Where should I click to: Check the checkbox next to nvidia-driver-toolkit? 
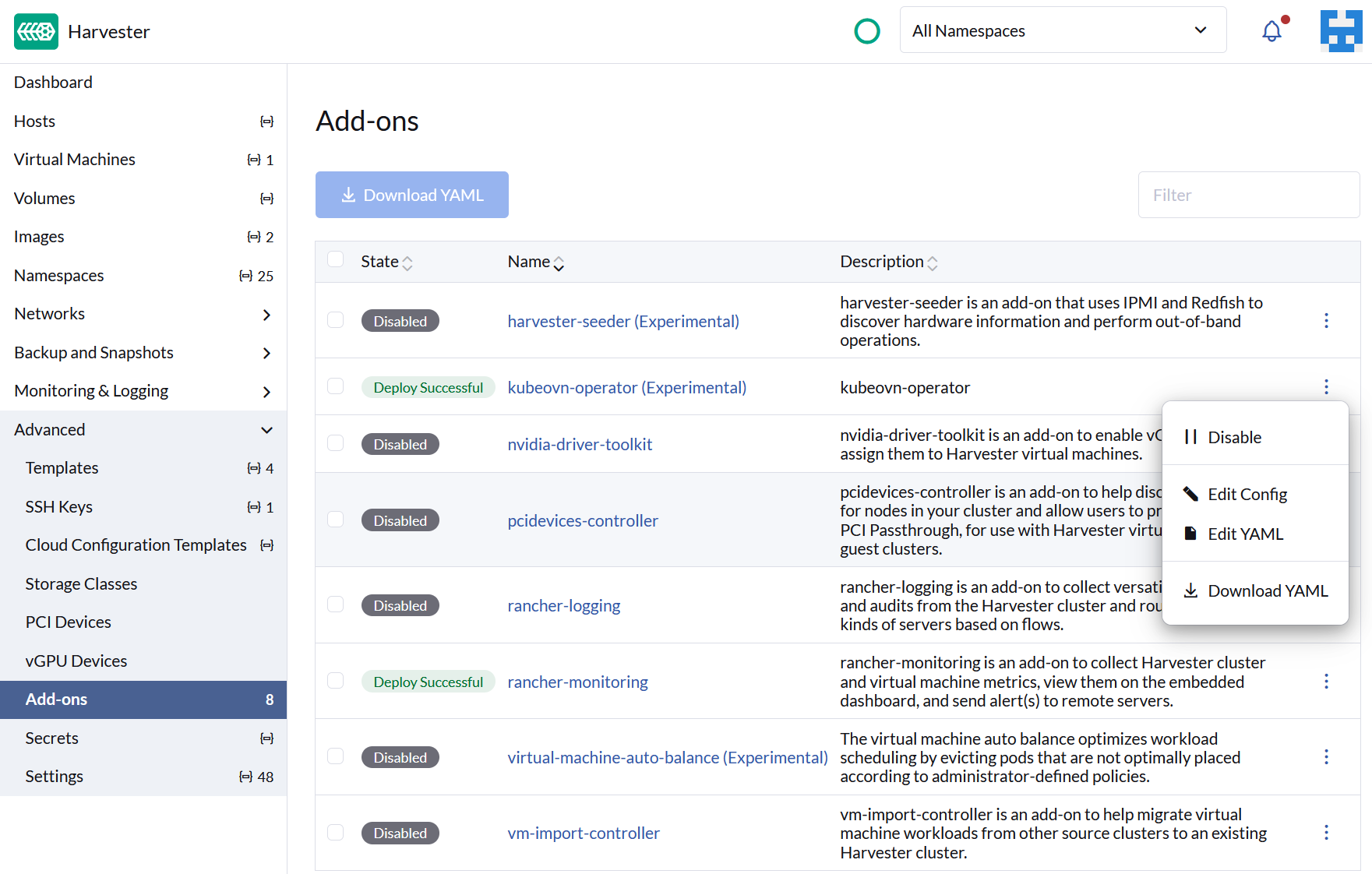click(335, 442)
